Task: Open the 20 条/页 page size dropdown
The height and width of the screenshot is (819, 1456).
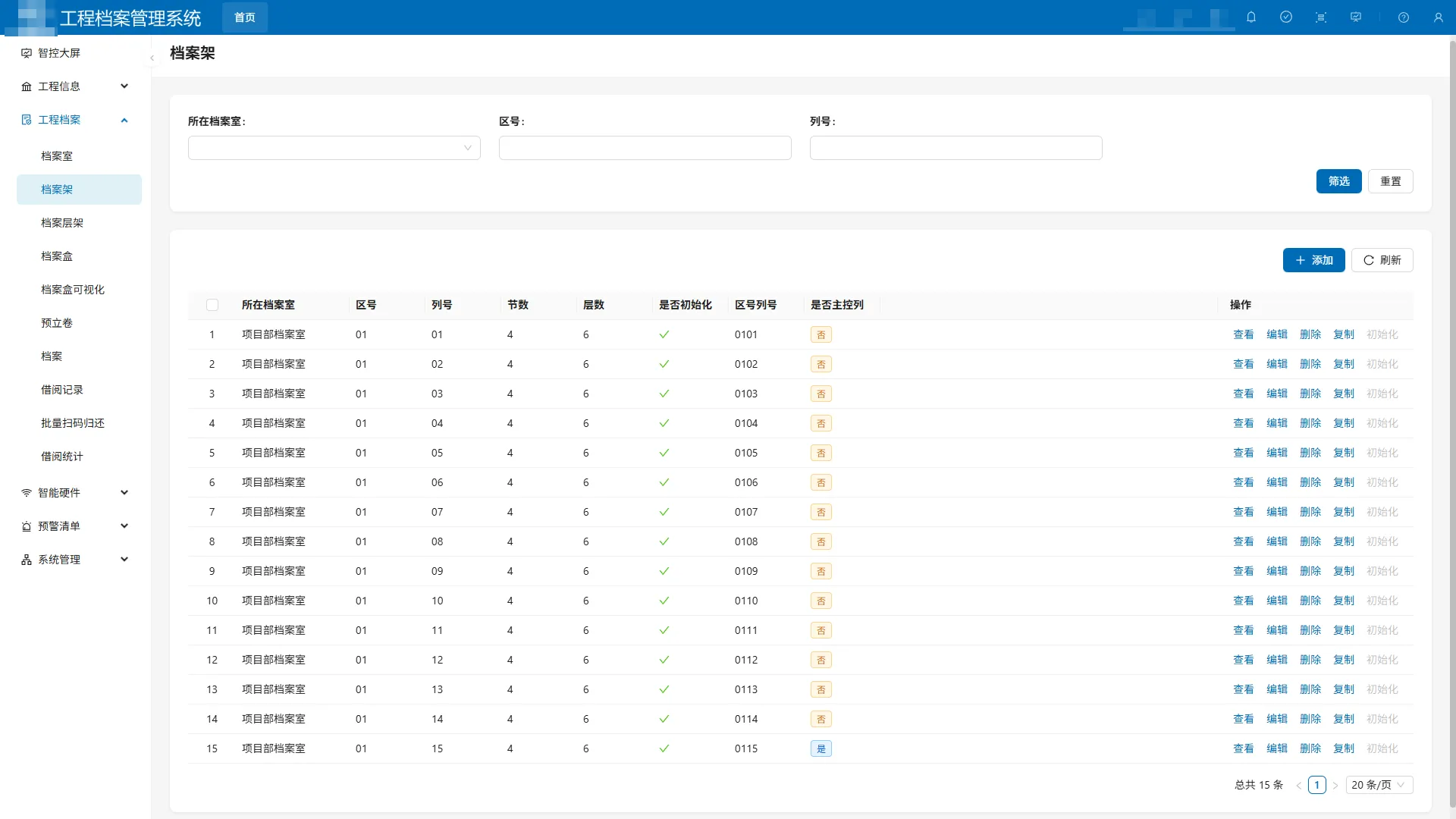Action: tap(1379, 785)
